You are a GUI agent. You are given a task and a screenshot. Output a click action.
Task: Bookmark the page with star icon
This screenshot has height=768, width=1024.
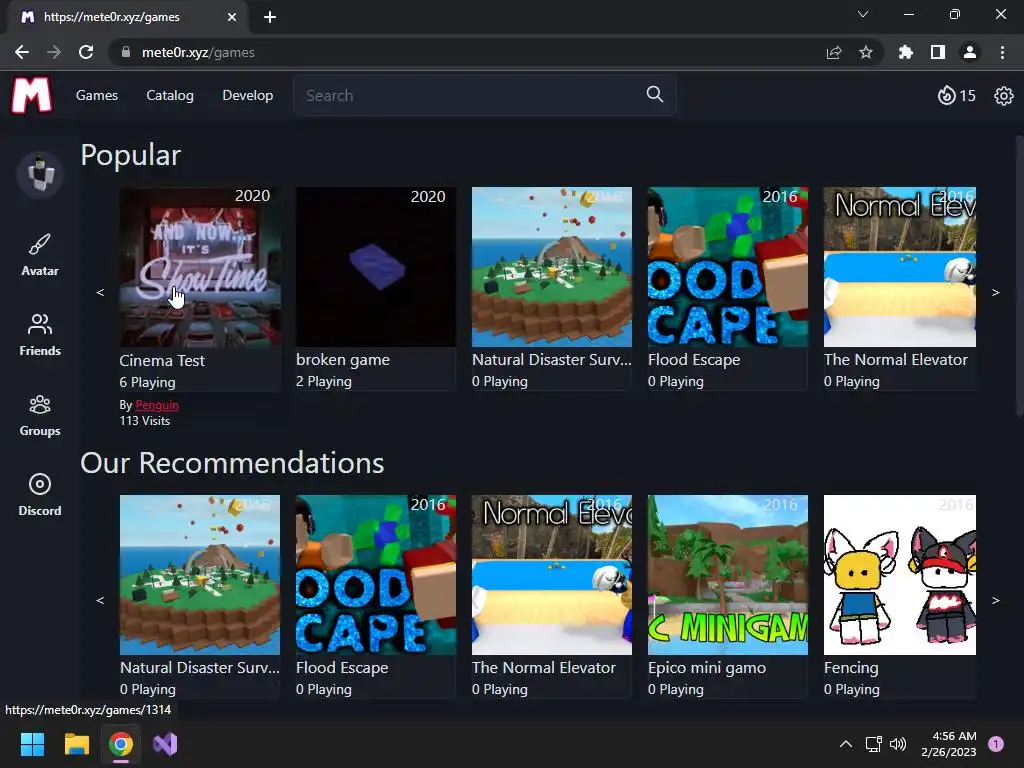866,52
